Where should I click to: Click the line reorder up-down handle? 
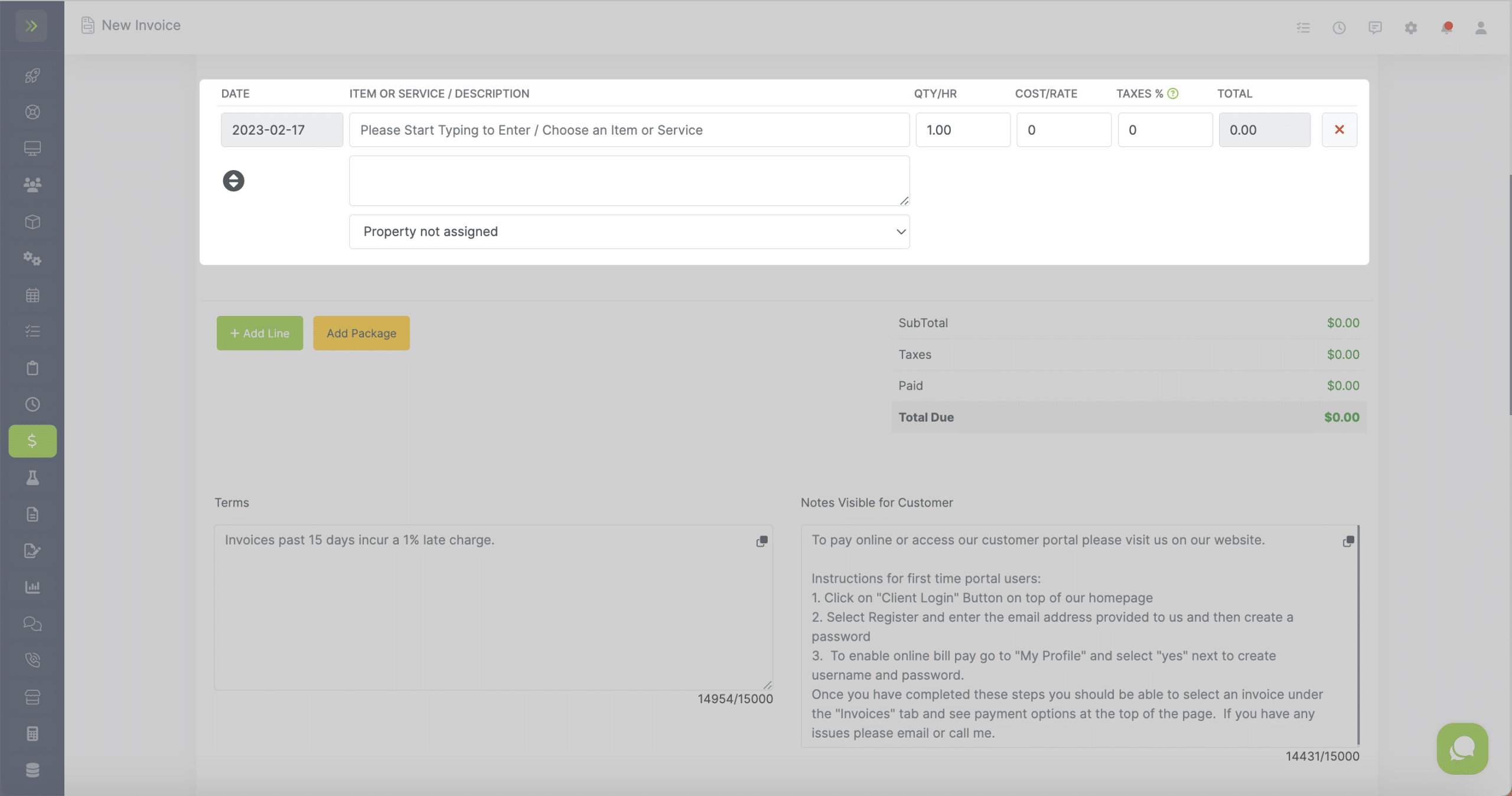[x=233, y=181]
